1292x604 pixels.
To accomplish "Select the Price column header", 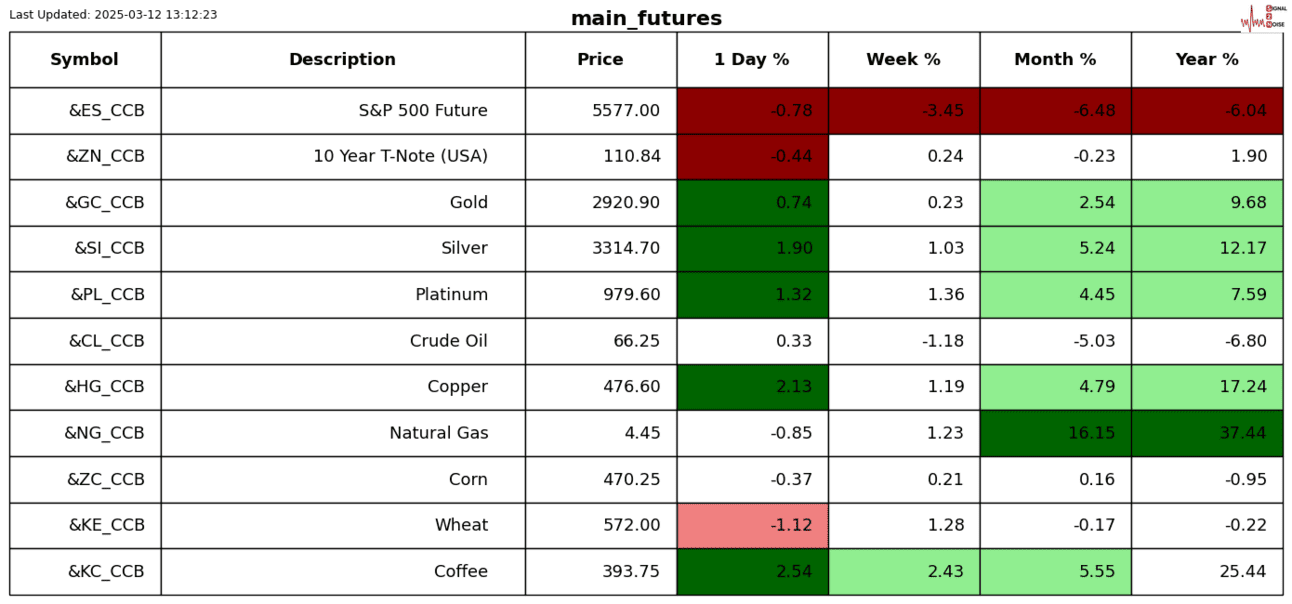I will 600,60.
